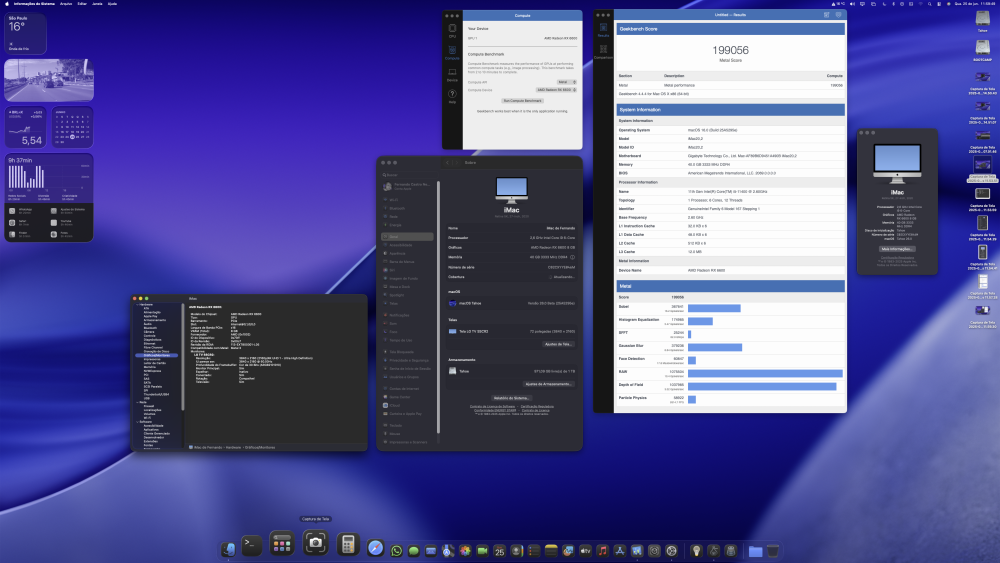This screenshot has width=1000, height=563.
Task: Open Help icon in Geekbench sidebar
Action: (452, 96)
